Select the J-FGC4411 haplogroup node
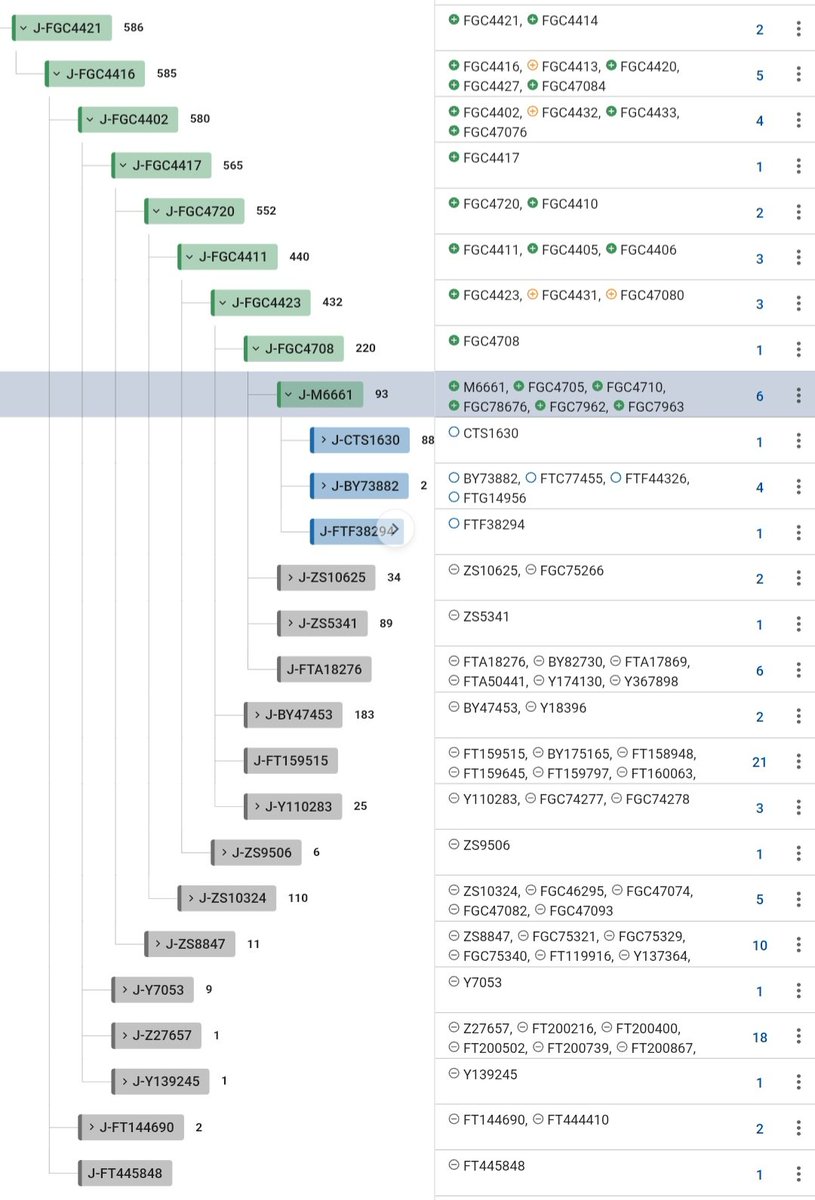Screen dimensions: 815x1200 coord(228,257)
